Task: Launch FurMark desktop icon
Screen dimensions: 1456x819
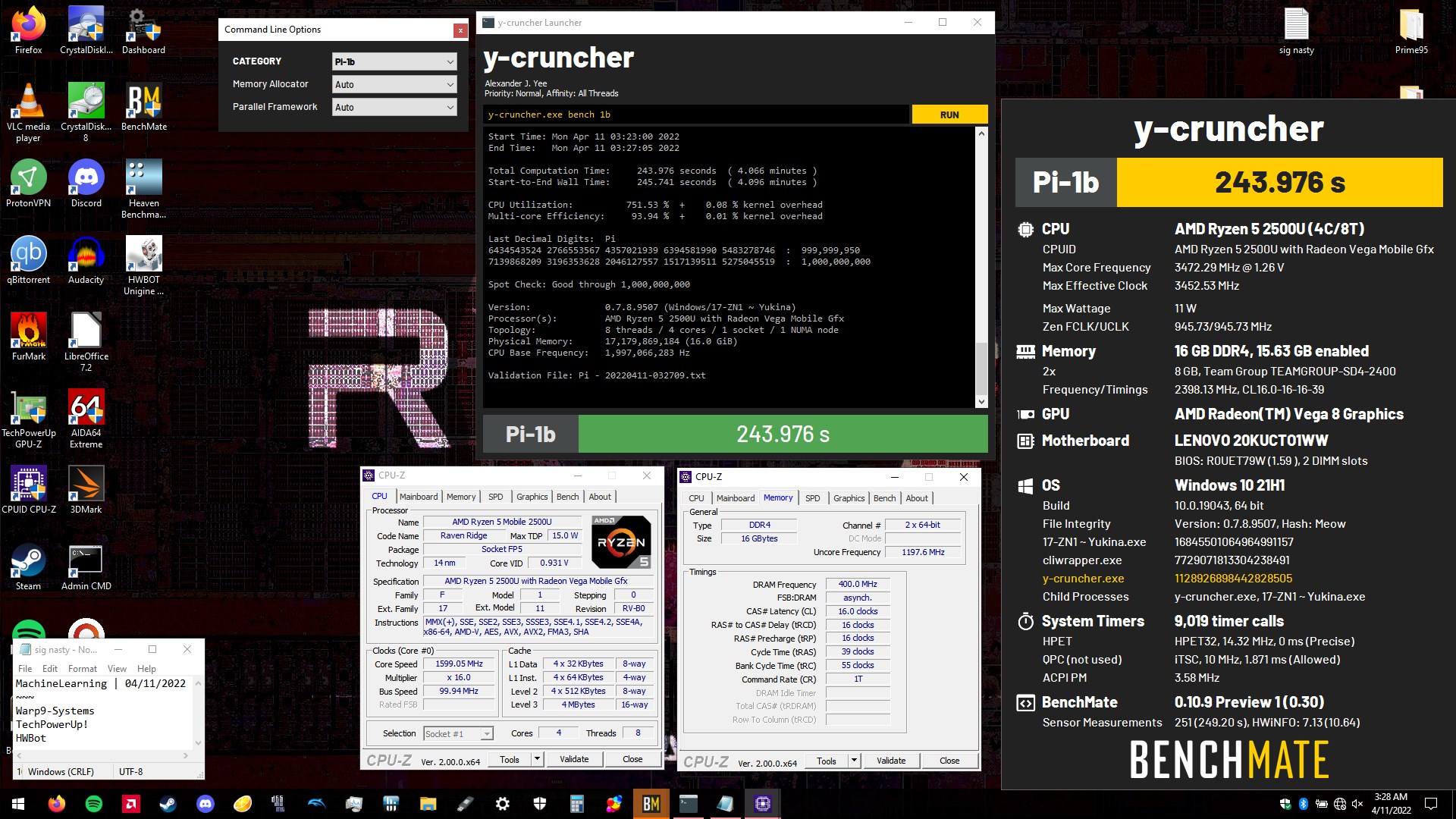Action: click(28, 337)
